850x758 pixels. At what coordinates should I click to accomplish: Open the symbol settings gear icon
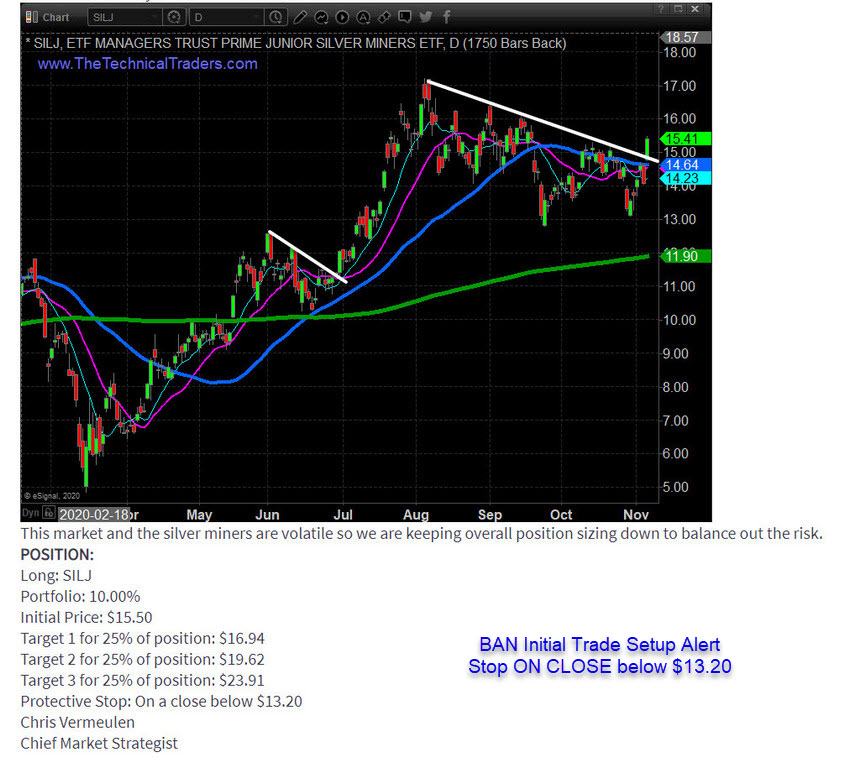[x=173, y=17]
